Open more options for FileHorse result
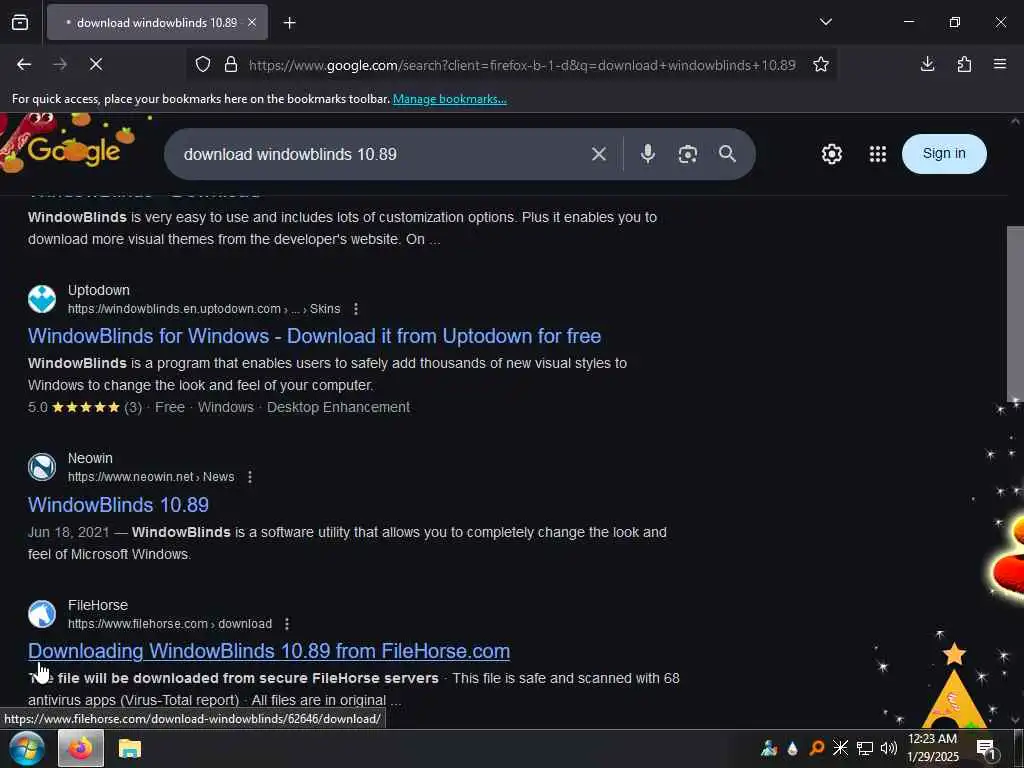Viewport: 1024px width, 768px height. coord(287,624)
